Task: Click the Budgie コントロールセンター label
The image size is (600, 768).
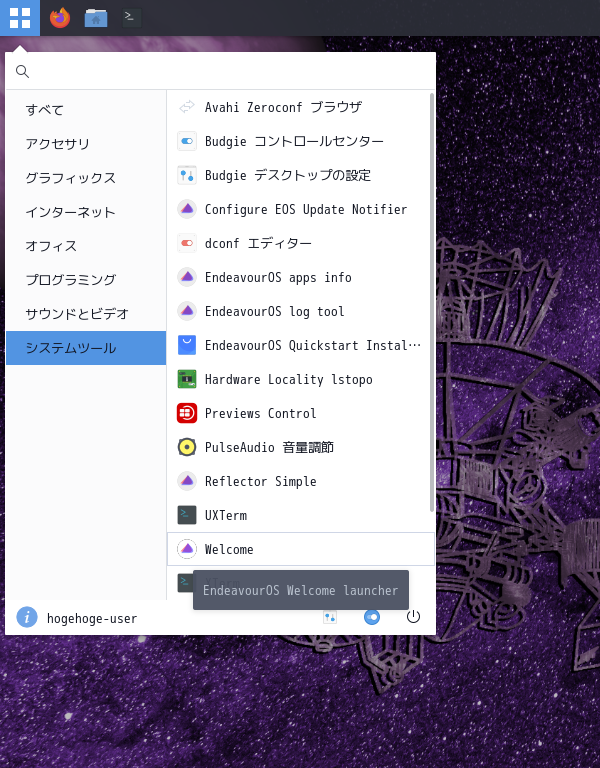Action: (x=294, y=141)
